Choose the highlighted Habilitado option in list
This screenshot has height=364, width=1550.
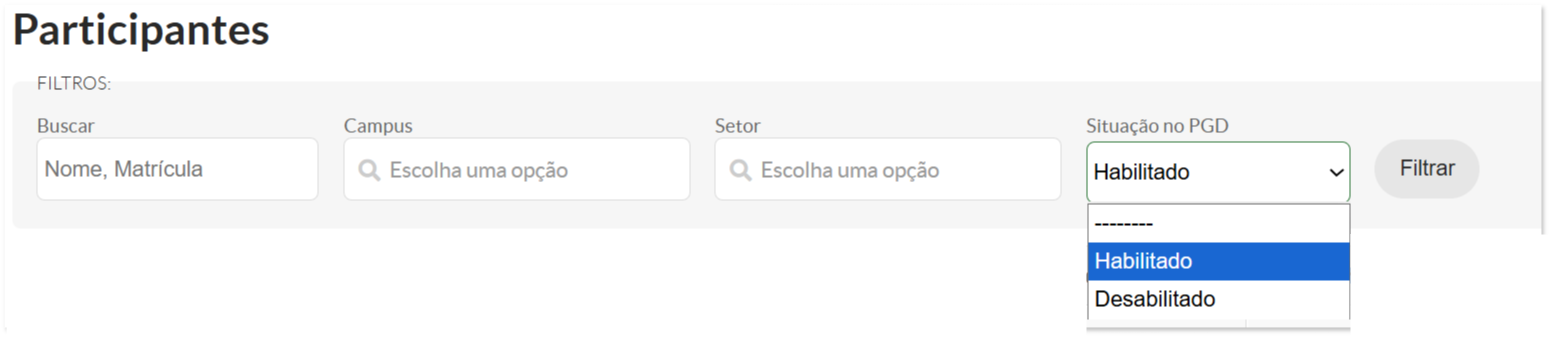[x=1218, y=261]
